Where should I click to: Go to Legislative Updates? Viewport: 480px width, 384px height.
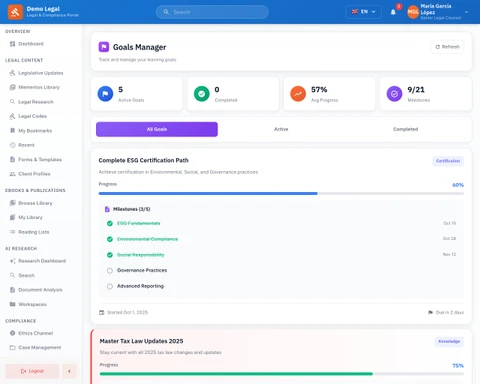point(36,73)
